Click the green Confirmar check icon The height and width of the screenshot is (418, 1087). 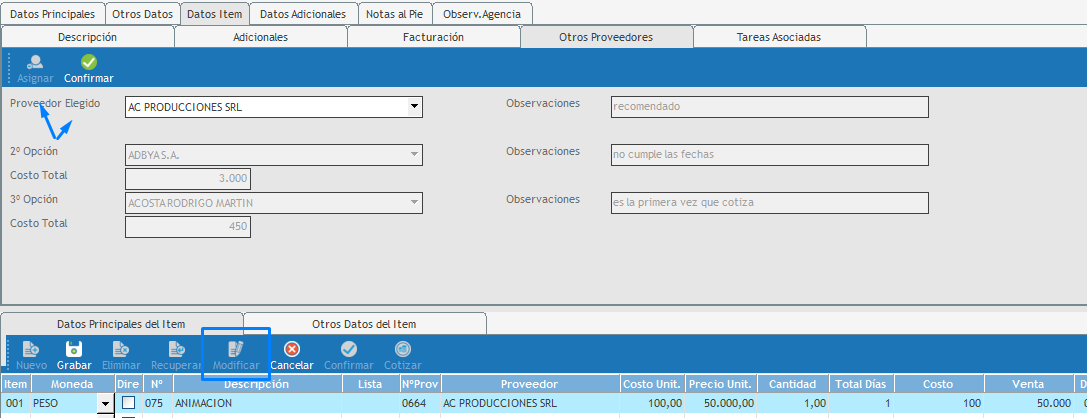89,62
